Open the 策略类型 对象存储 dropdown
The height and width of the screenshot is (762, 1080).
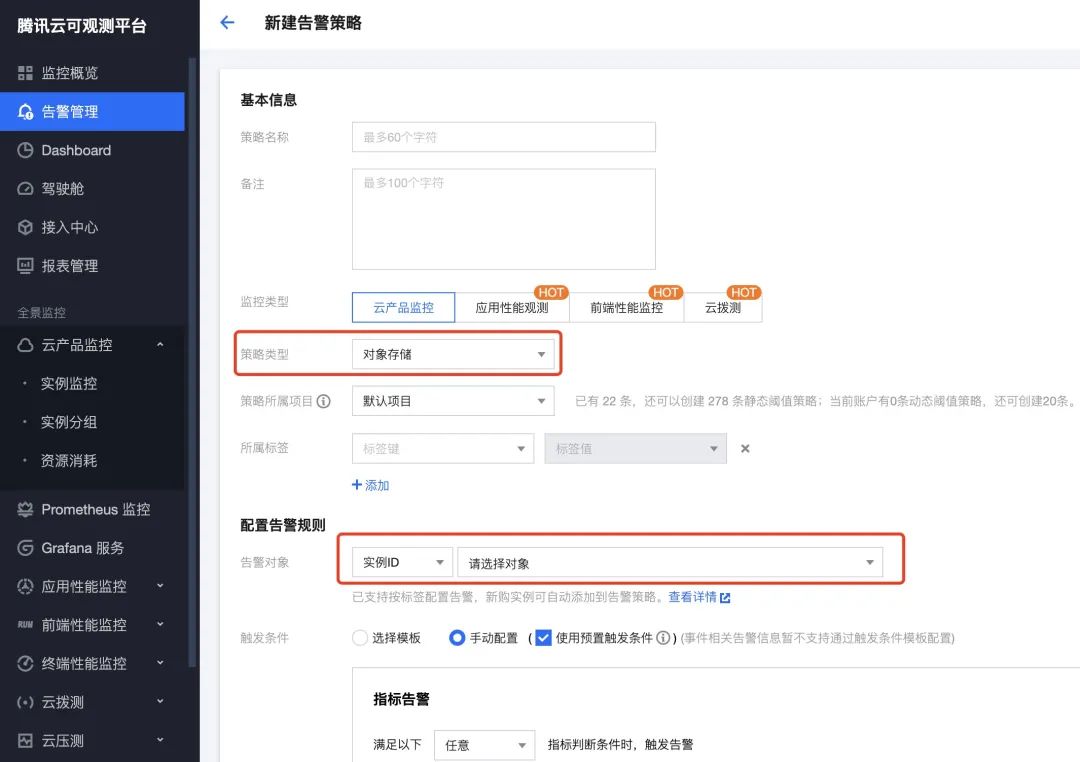pyautogui.click(x=453, y=354)
